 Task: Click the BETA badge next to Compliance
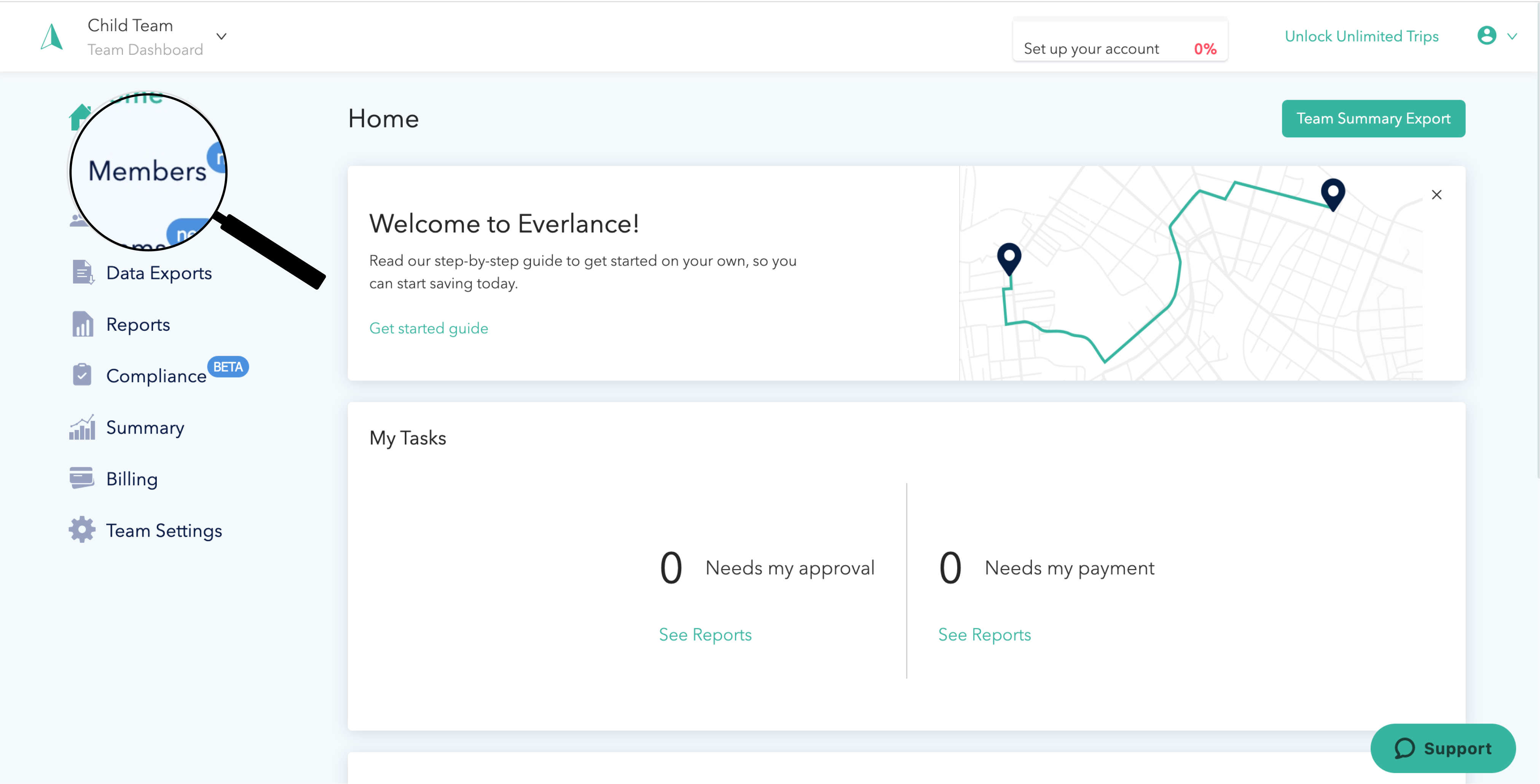228,366
